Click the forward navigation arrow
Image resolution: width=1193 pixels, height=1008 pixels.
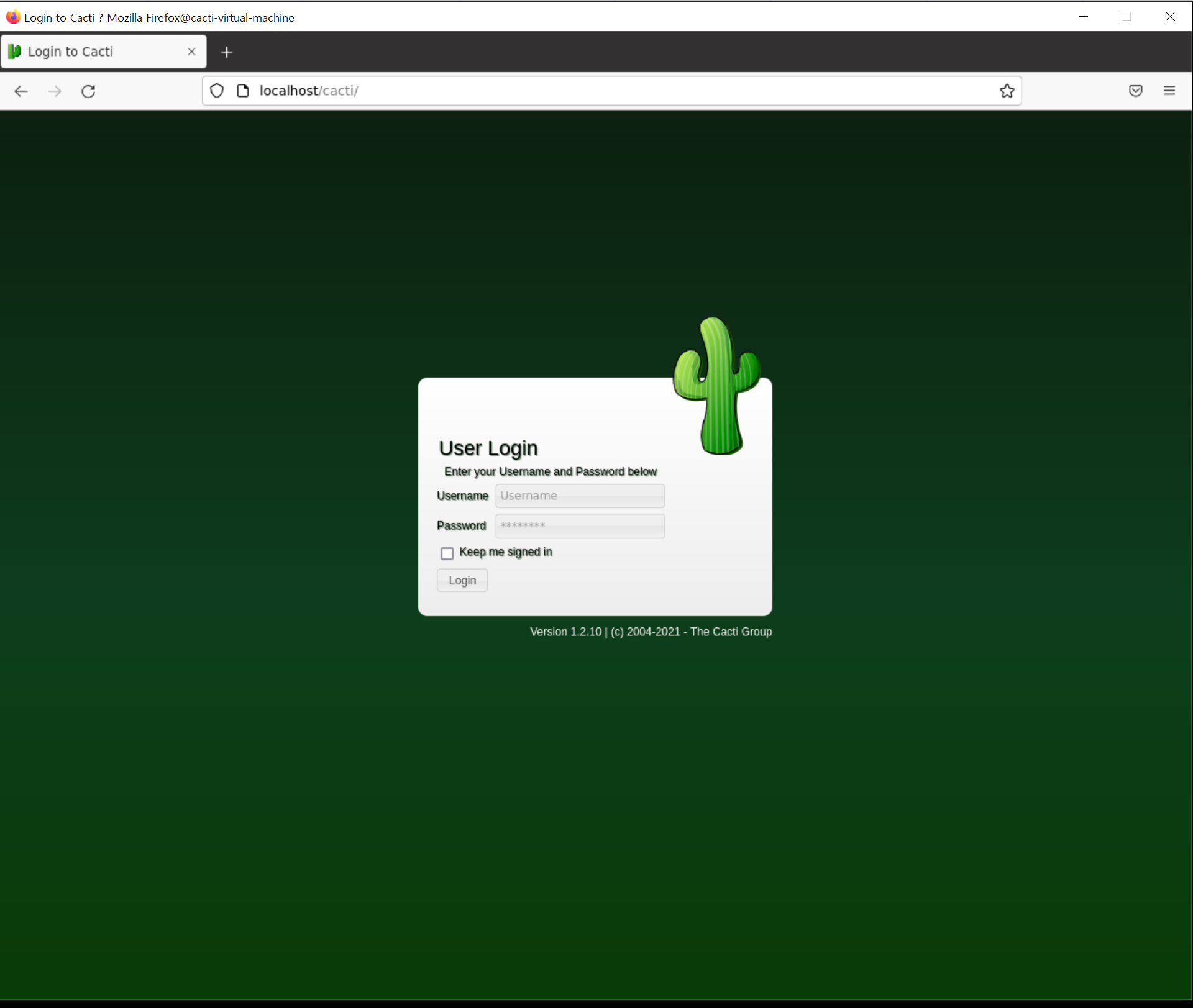(x=55, y=91)
